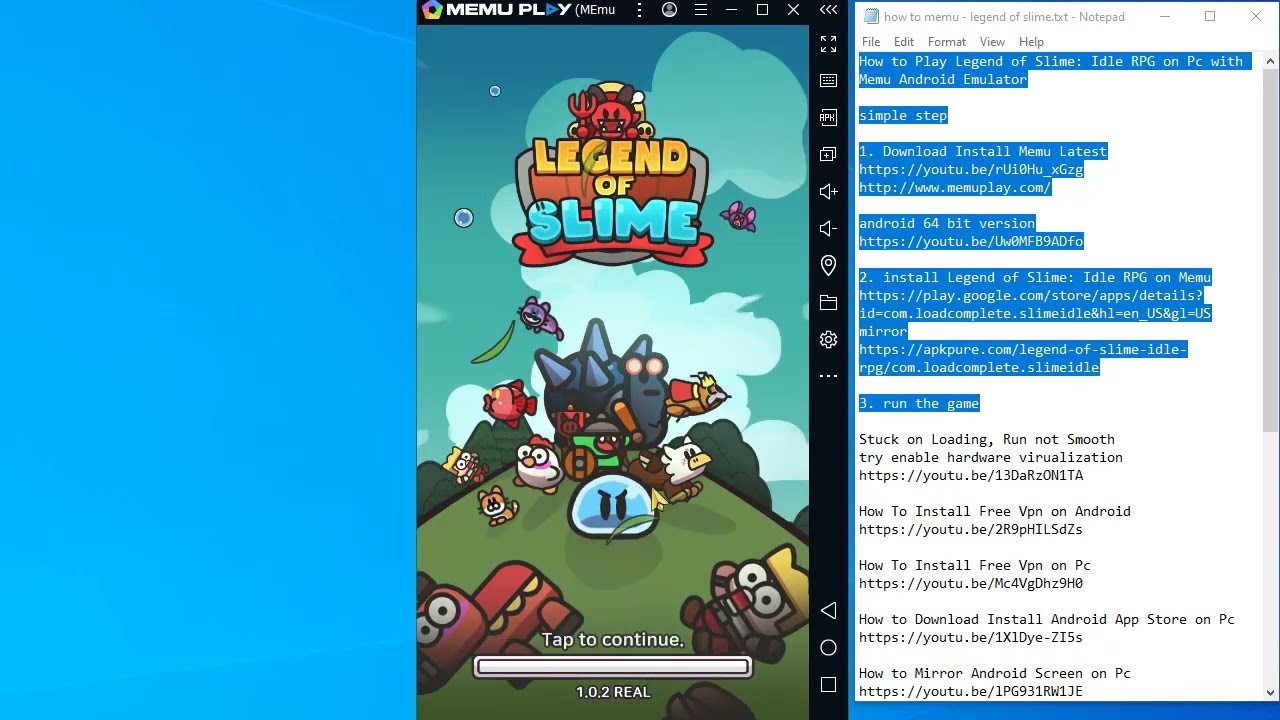Tap the 'Tap to continue.' text in game
Viewport: 1280px width, 720px height.
coord(613,640)
